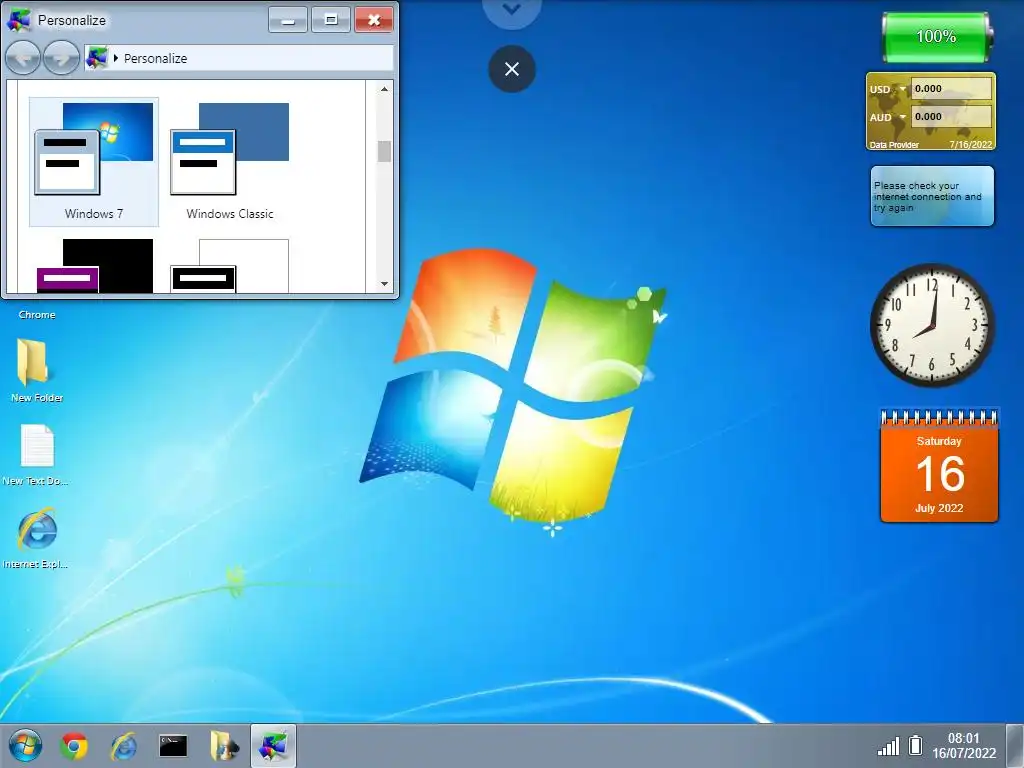Click the Windows 7 theme label
Screen dimensions: 1024x768
[x=94, y=214]
